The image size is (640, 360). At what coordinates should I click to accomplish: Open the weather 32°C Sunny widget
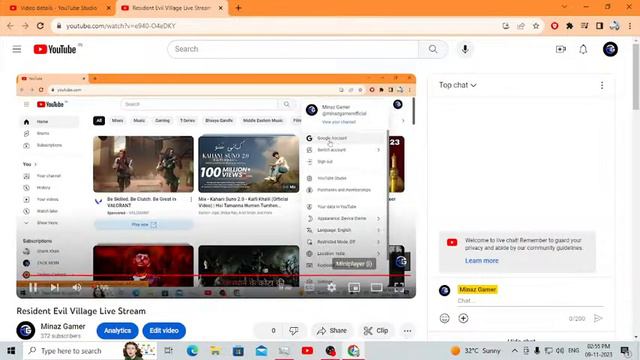pyautogui.click(x=476, y=351)
